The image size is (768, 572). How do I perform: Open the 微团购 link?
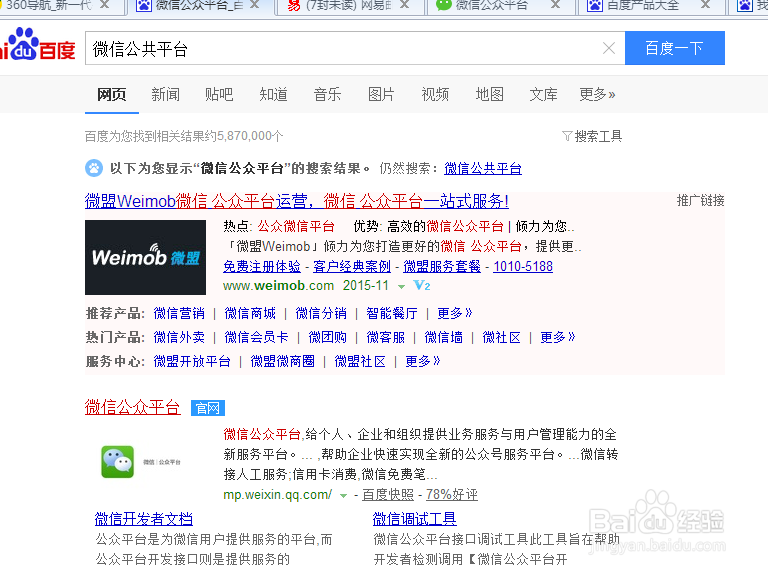coord(327,337)
